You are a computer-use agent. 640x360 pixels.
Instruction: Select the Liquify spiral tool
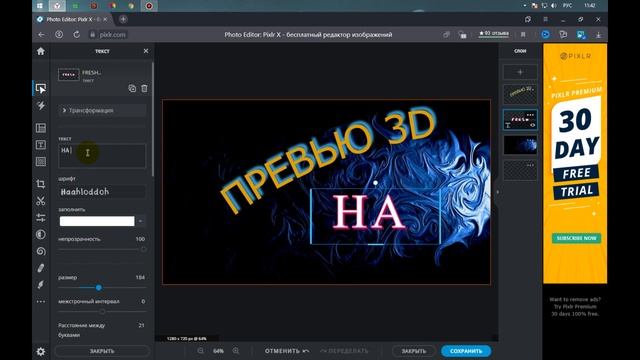[41, 251]
